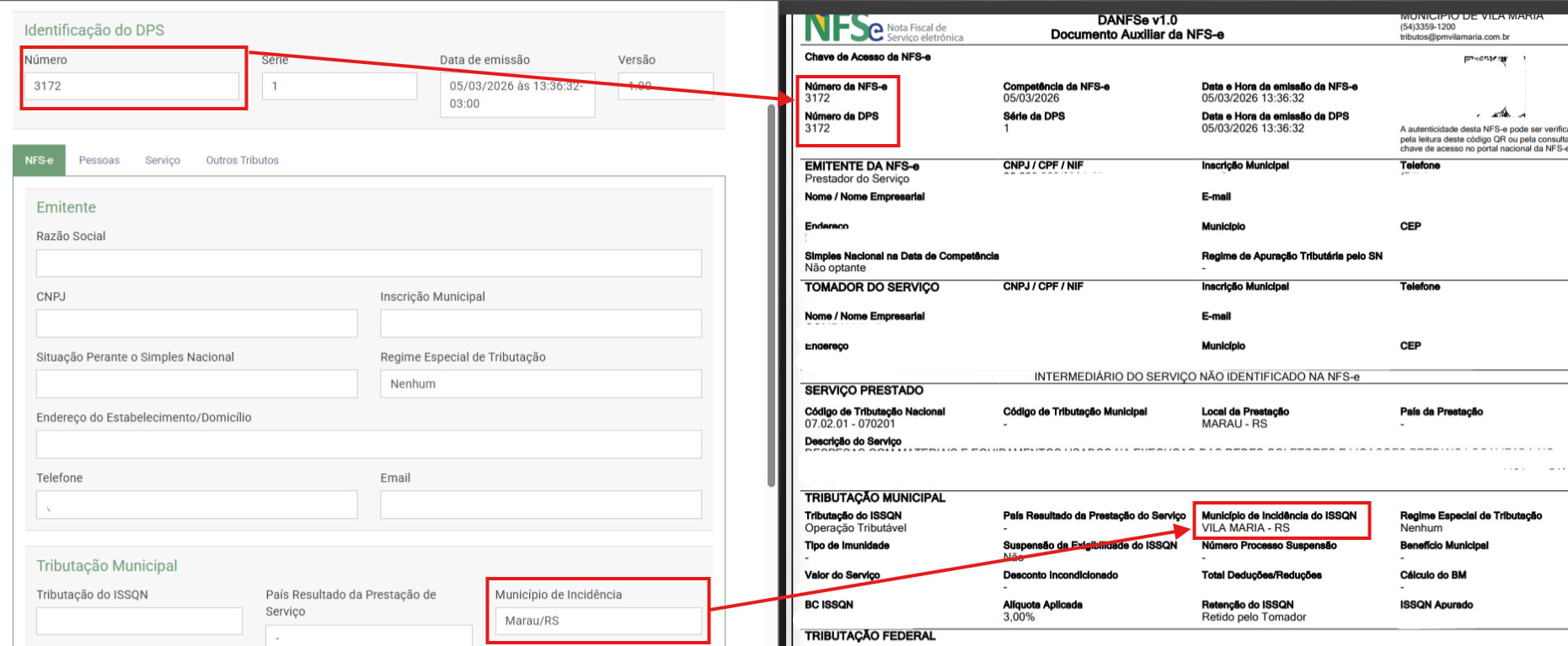
Task: Click the Data de emissão field
Action: (516, 94)
